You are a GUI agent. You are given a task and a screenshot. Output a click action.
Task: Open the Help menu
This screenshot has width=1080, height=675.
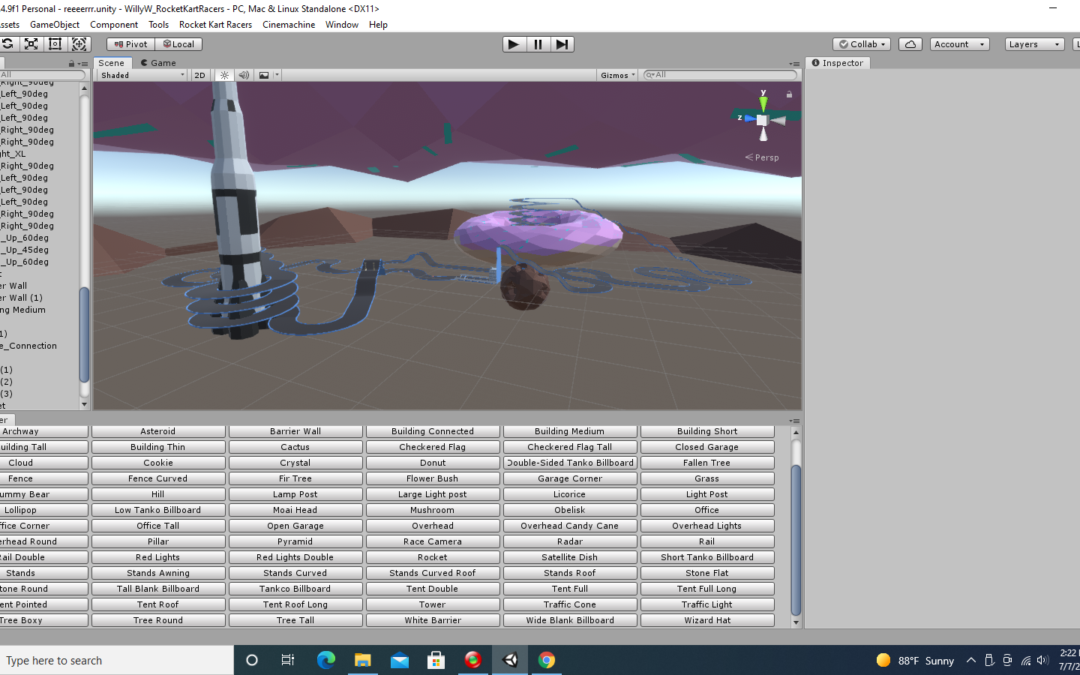[378, 25]
